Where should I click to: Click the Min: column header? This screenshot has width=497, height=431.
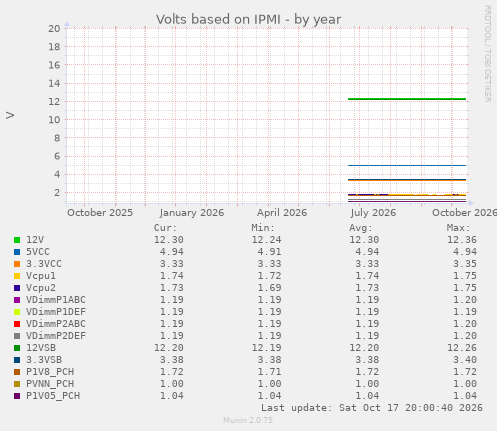[263, 228]
